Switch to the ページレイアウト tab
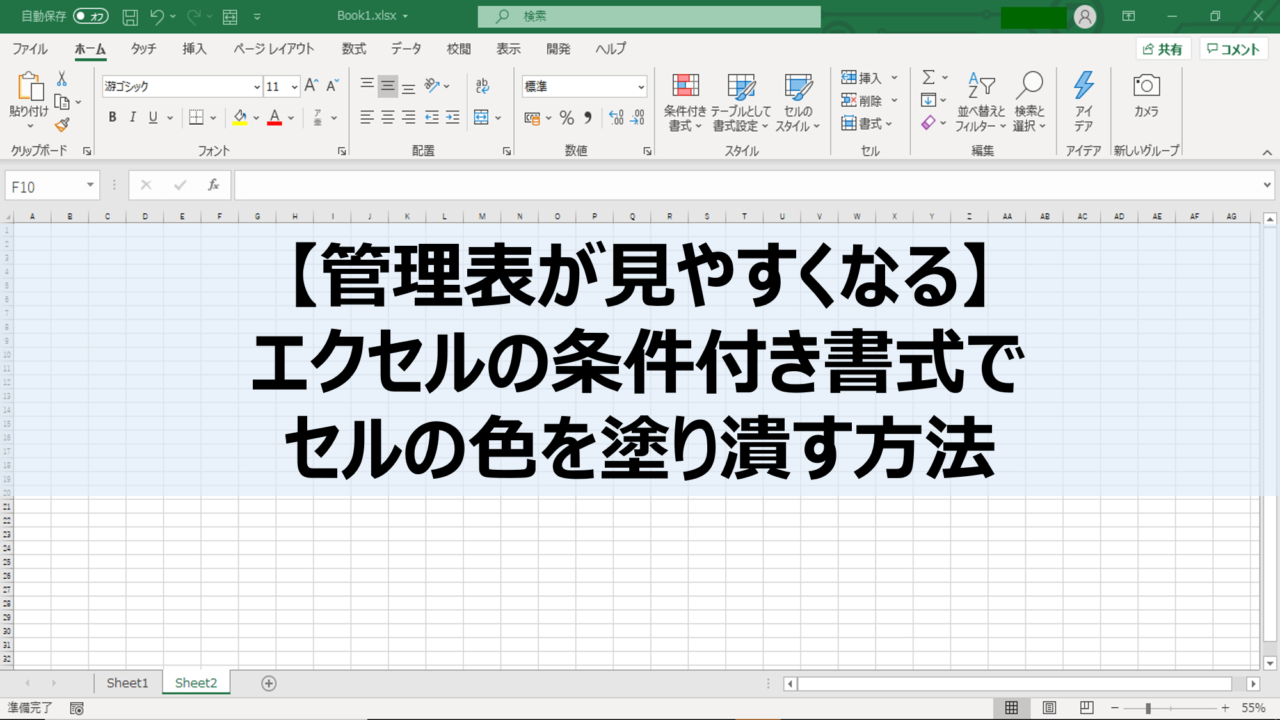The width and height of the screenshot is (1280, 720). coord(274,49)
